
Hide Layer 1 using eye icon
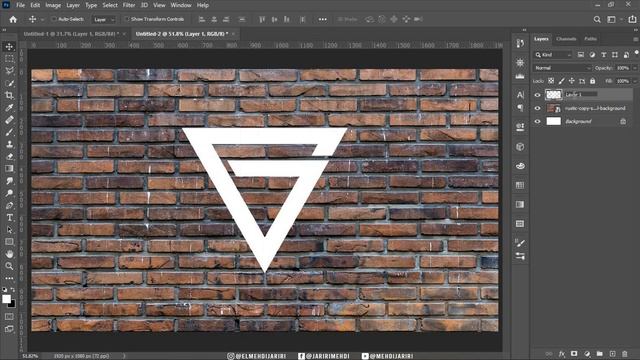[x=538, y=95]
